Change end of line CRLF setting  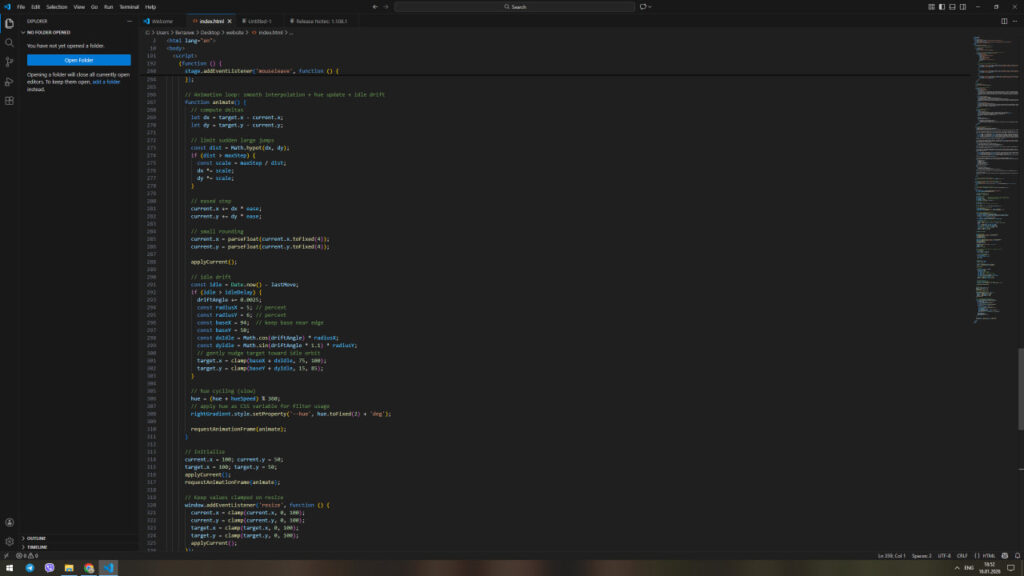pos(962,556)
